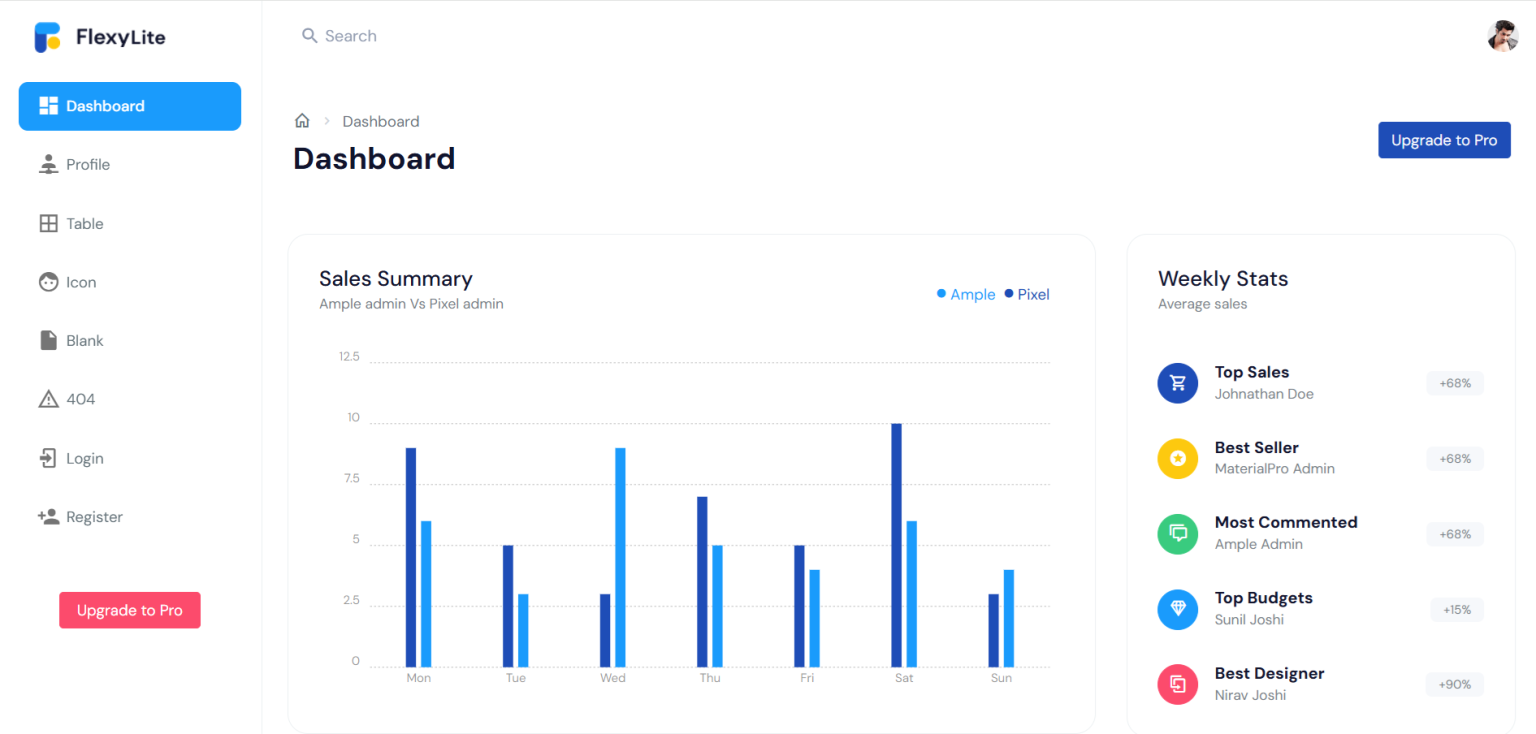Click the Best Designer icon for Nirav Joshi
Viewport: 1536px width, 734px height.
pos(1177,684)
